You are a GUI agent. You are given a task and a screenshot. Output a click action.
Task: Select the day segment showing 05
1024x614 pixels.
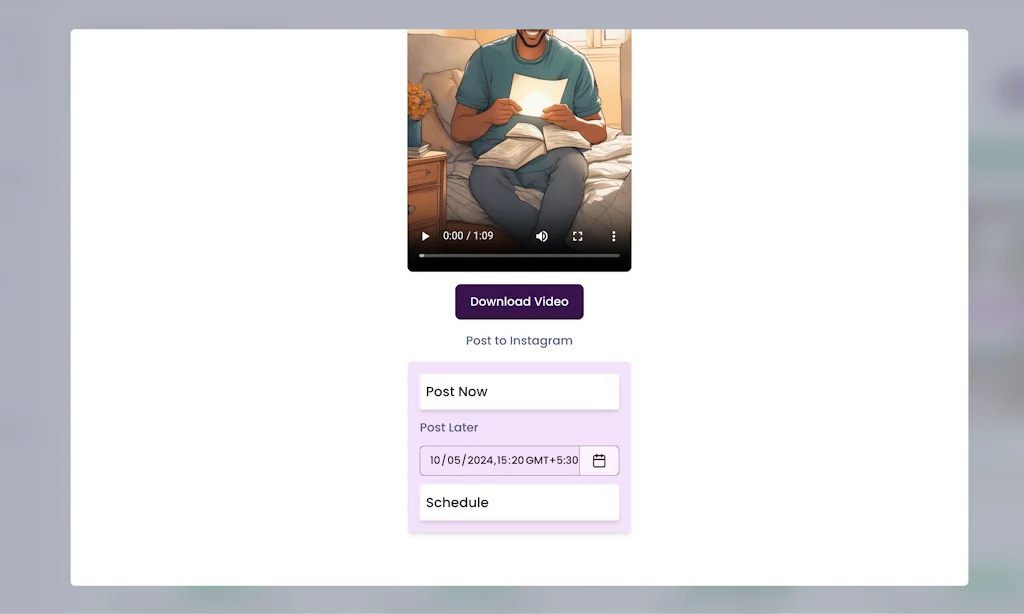pos(451,460)
